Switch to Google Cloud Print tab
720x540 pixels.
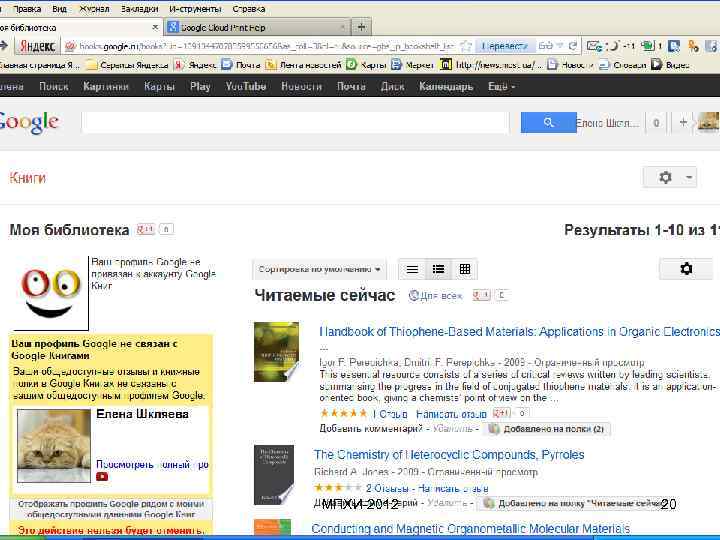click(257, 28)
